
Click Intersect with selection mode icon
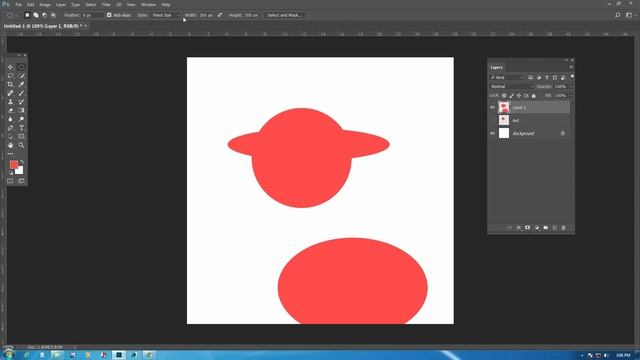tap(53, 15)
